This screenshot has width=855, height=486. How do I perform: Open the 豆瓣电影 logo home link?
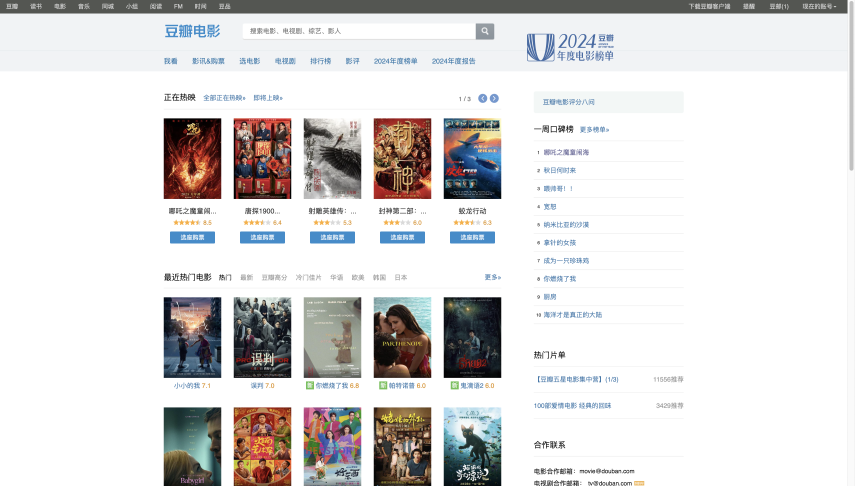coord(192,31)
